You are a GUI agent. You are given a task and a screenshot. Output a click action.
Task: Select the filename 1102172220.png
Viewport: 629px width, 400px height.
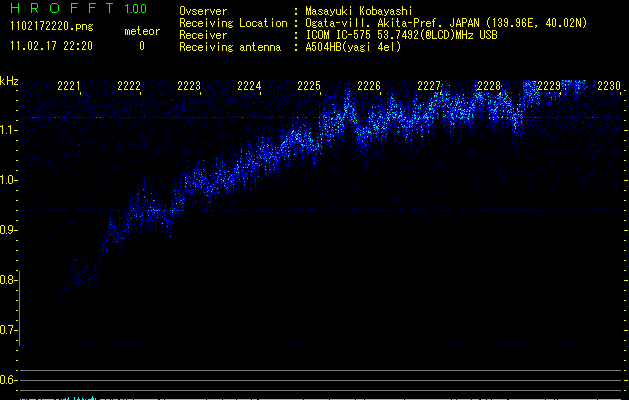52,27
